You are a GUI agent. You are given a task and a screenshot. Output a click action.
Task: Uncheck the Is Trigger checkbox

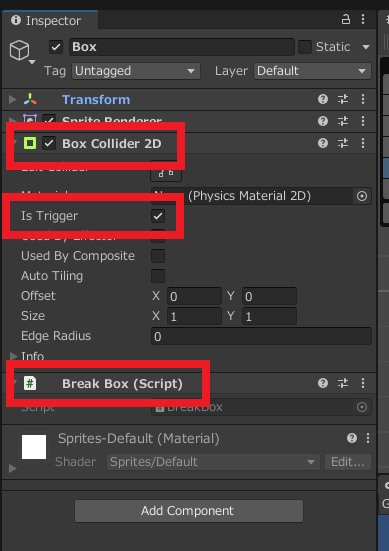(158, 216)
